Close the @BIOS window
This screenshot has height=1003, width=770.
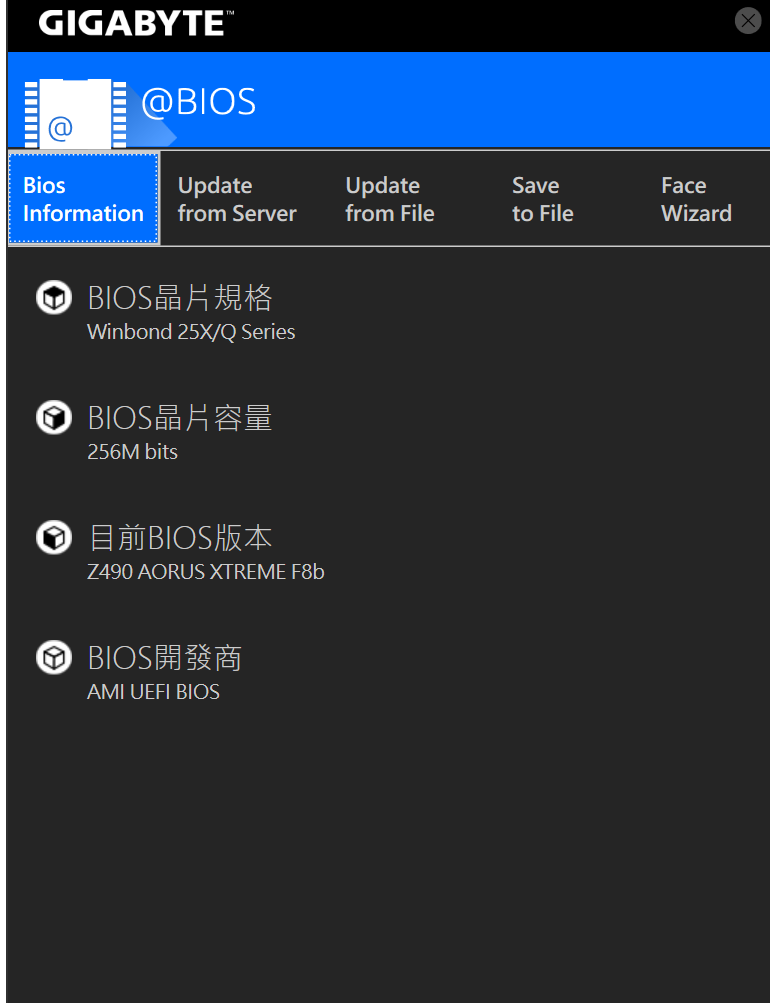pyautogui.click(x=748, y=20)
